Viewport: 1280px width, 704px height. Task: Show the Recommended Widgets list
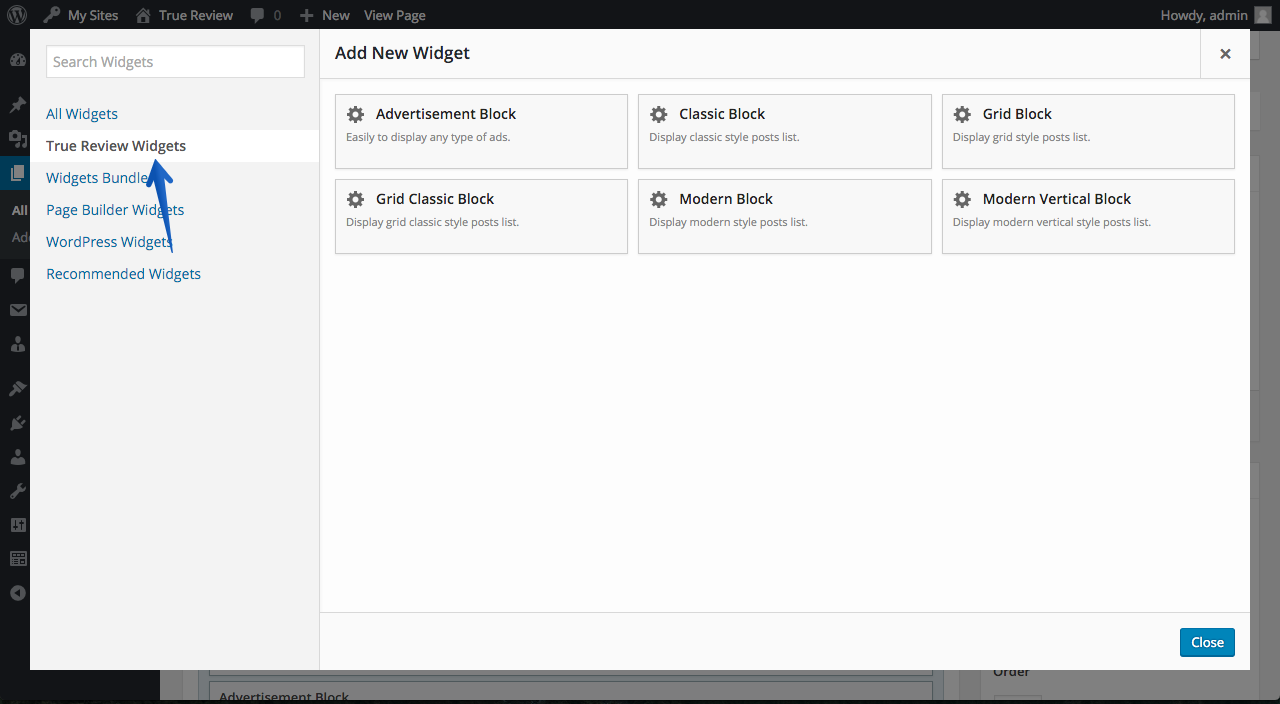pos(123,274)
